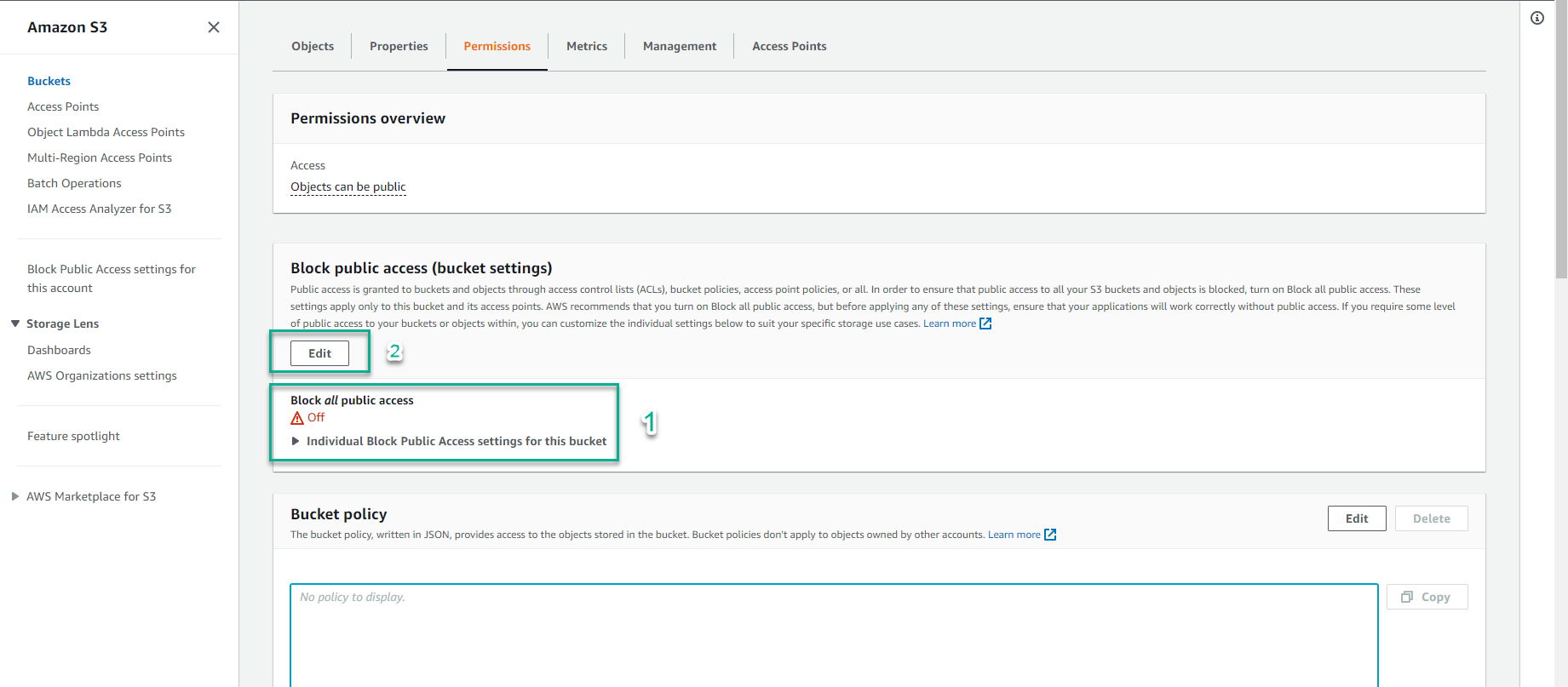This screenshot has width=1568, height=687.
Task: Open Block Public Access settings for this account
Action: coord(112,278)
